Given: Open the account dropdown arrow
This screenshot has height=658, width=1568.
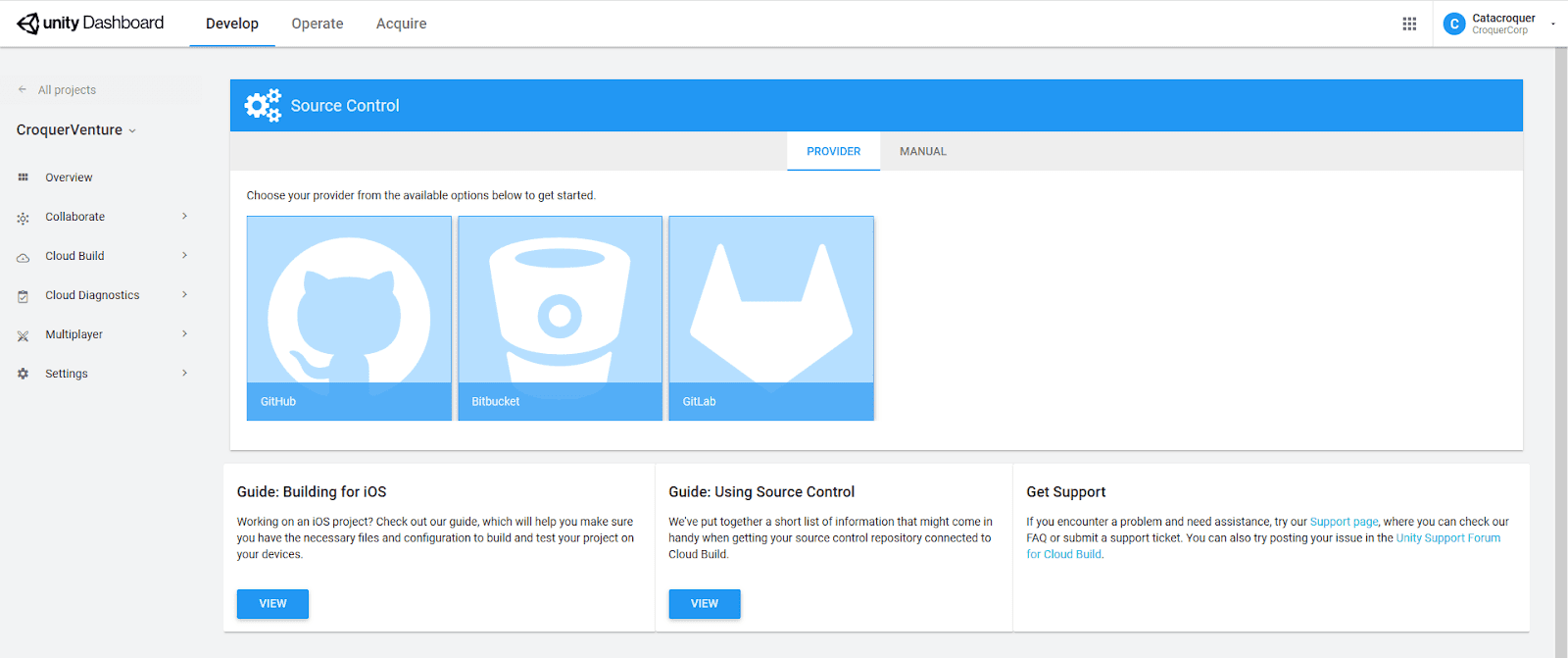Looking at the screenshot, I should (1553, 24).
